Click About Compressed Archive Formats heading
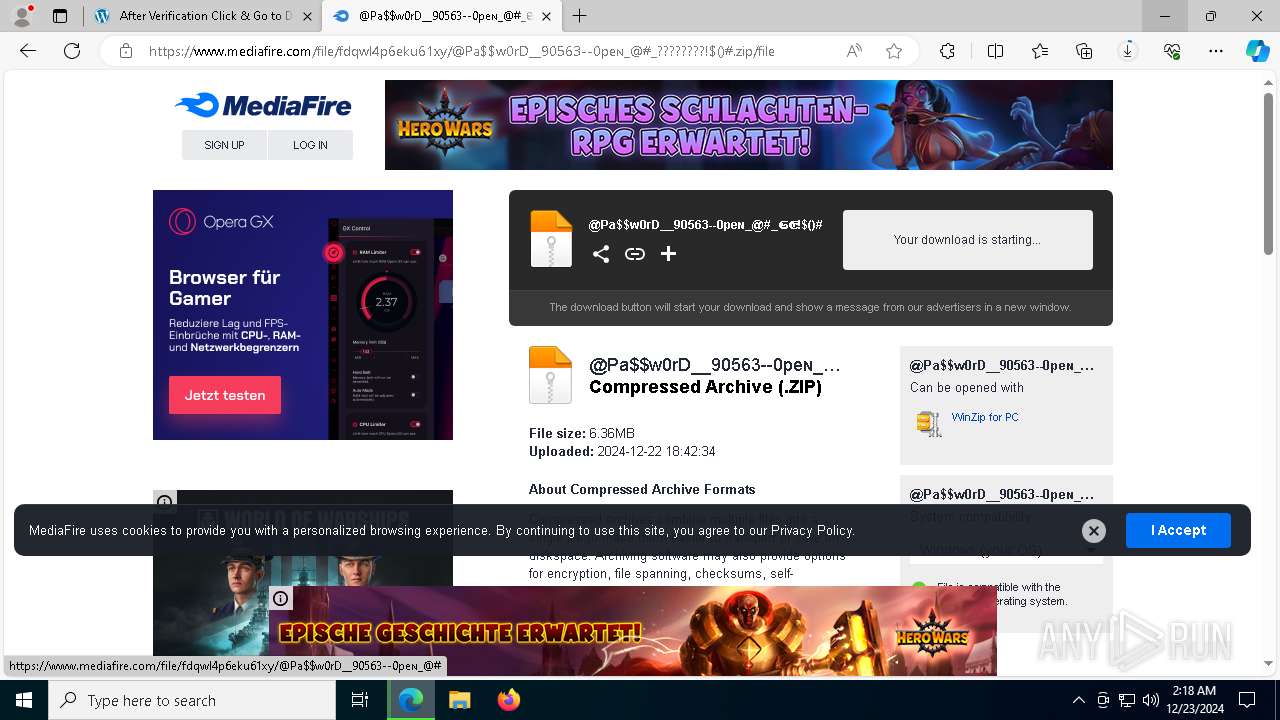Screen dimensions: 1280x720 click(642, 489)
